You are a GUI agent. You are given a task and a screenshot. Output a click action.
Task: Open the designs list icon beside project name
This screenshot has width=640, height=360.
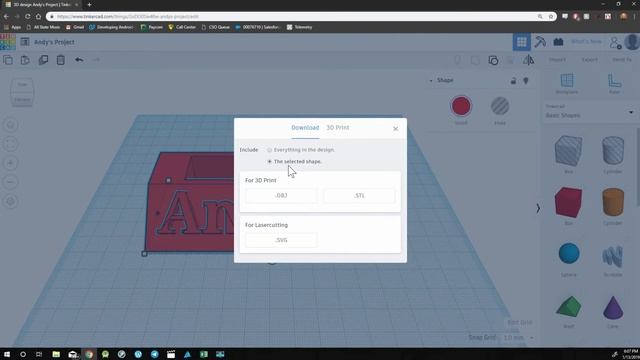point(25,42)
